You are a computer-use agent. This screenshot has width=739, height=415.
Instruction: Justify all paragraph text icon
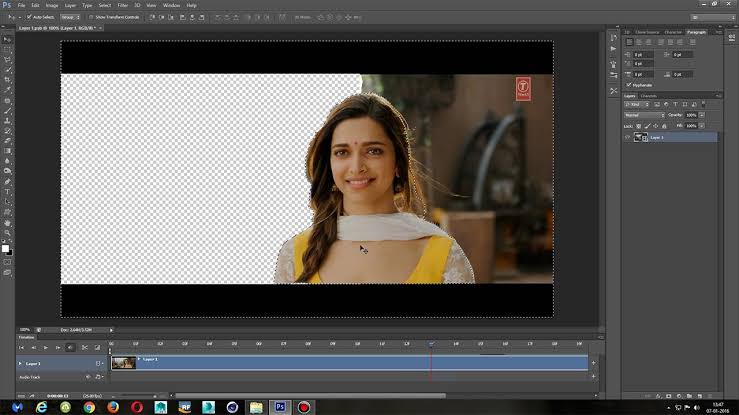pos(692,42)
